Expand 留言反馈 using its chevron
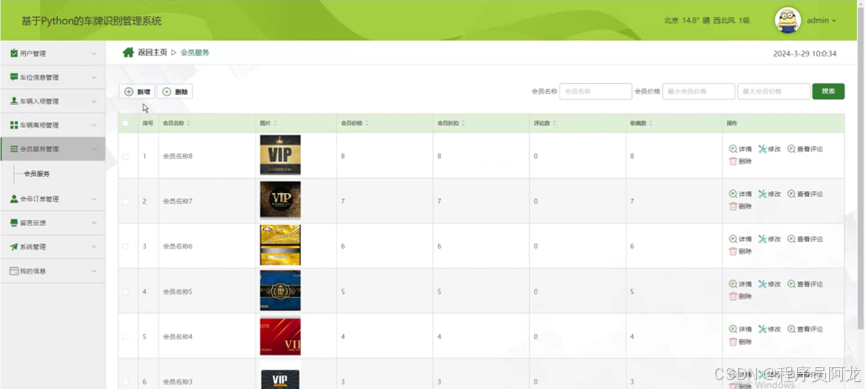Viewport: 865px width, 389px height. [x=94, y=223]
